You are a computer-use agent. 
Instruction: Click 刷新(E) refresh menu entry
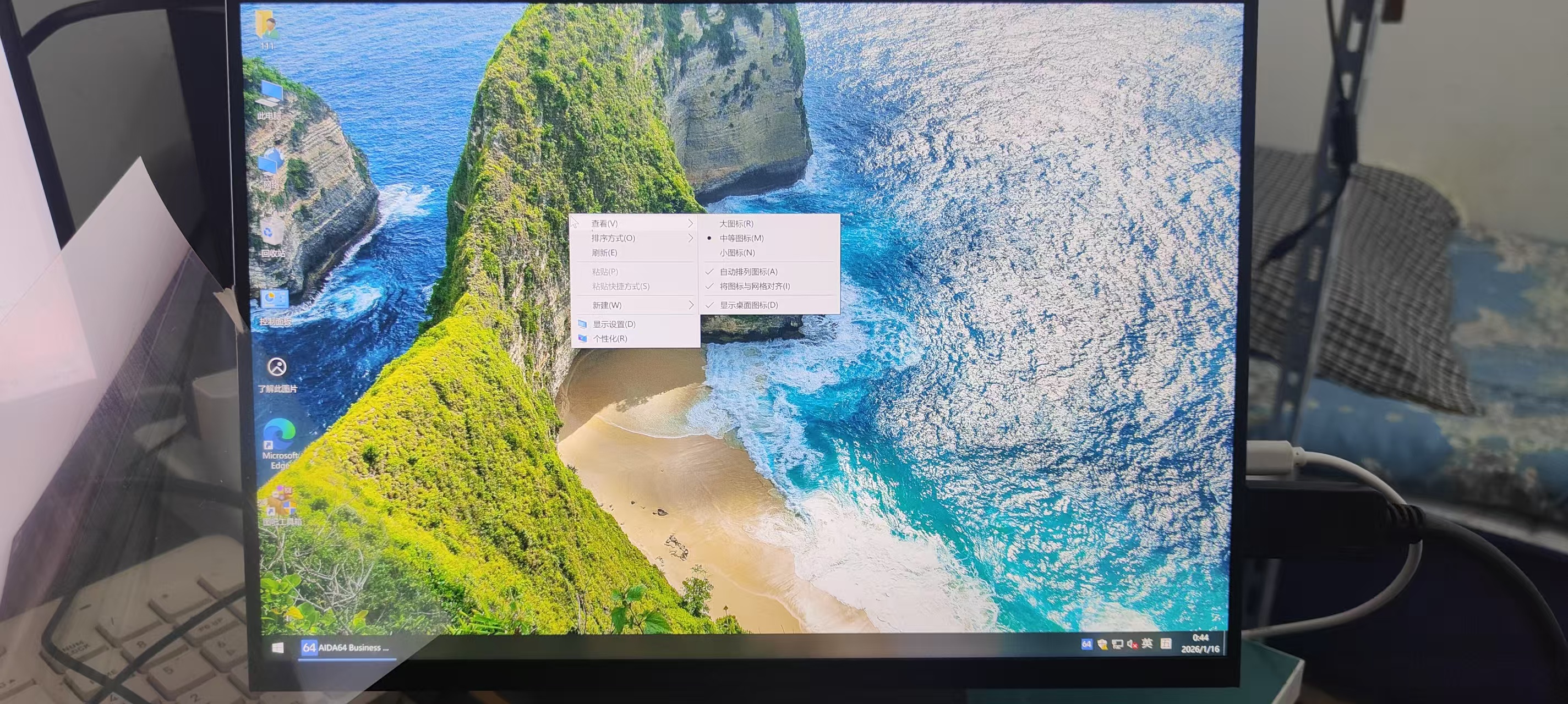point(604,252)
